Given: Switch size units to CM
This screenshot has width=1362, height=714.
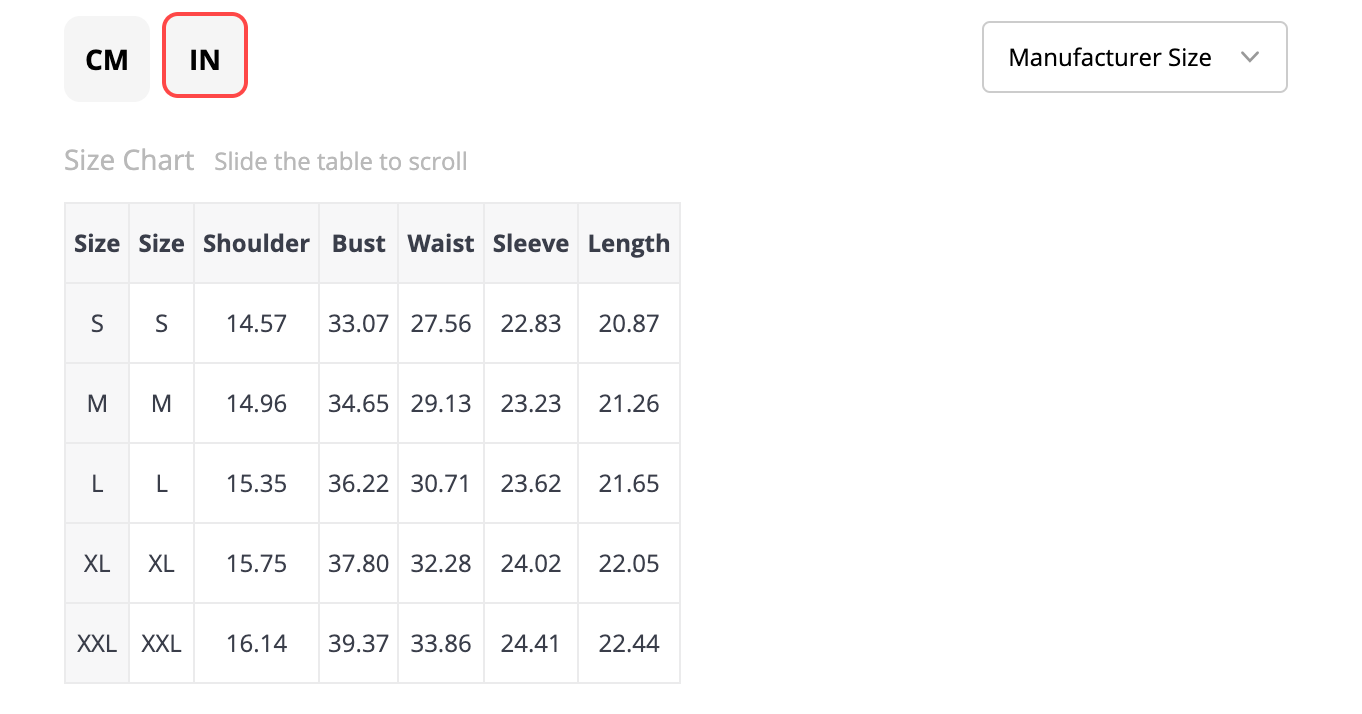Looking at the screenshot, I should tap(107, 59).
